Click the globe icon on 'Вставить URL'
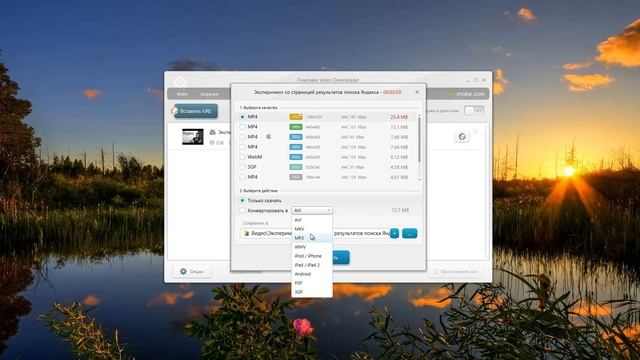 tap(174, 111)
